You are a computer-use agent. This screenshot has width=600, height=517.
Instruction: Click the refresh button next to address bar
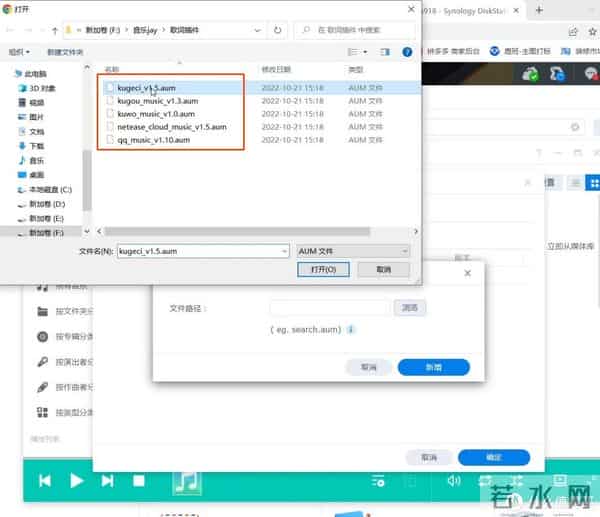(x=277, y=30)
